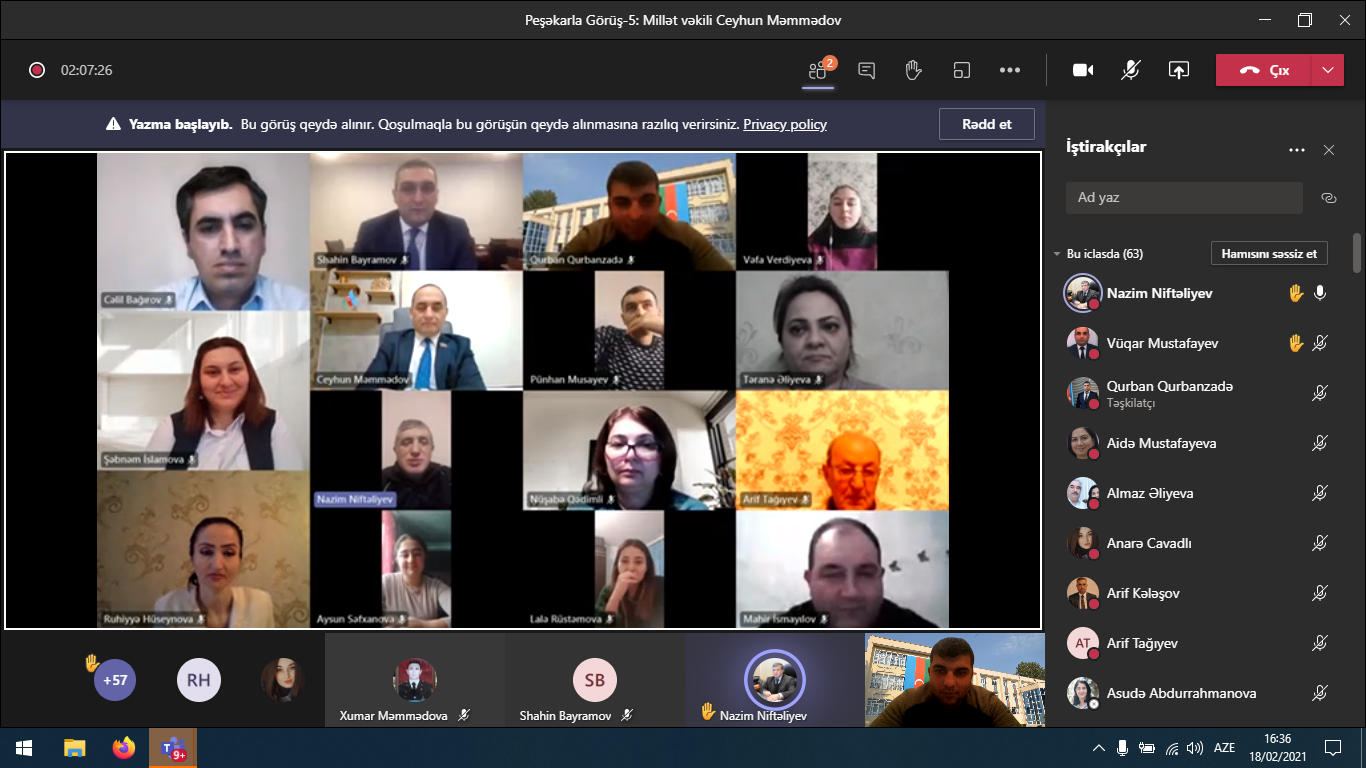The height and width of the screenshot is (768, 1366).
Task: Click the share content tray icon
Action: [x=1179, y=70]
